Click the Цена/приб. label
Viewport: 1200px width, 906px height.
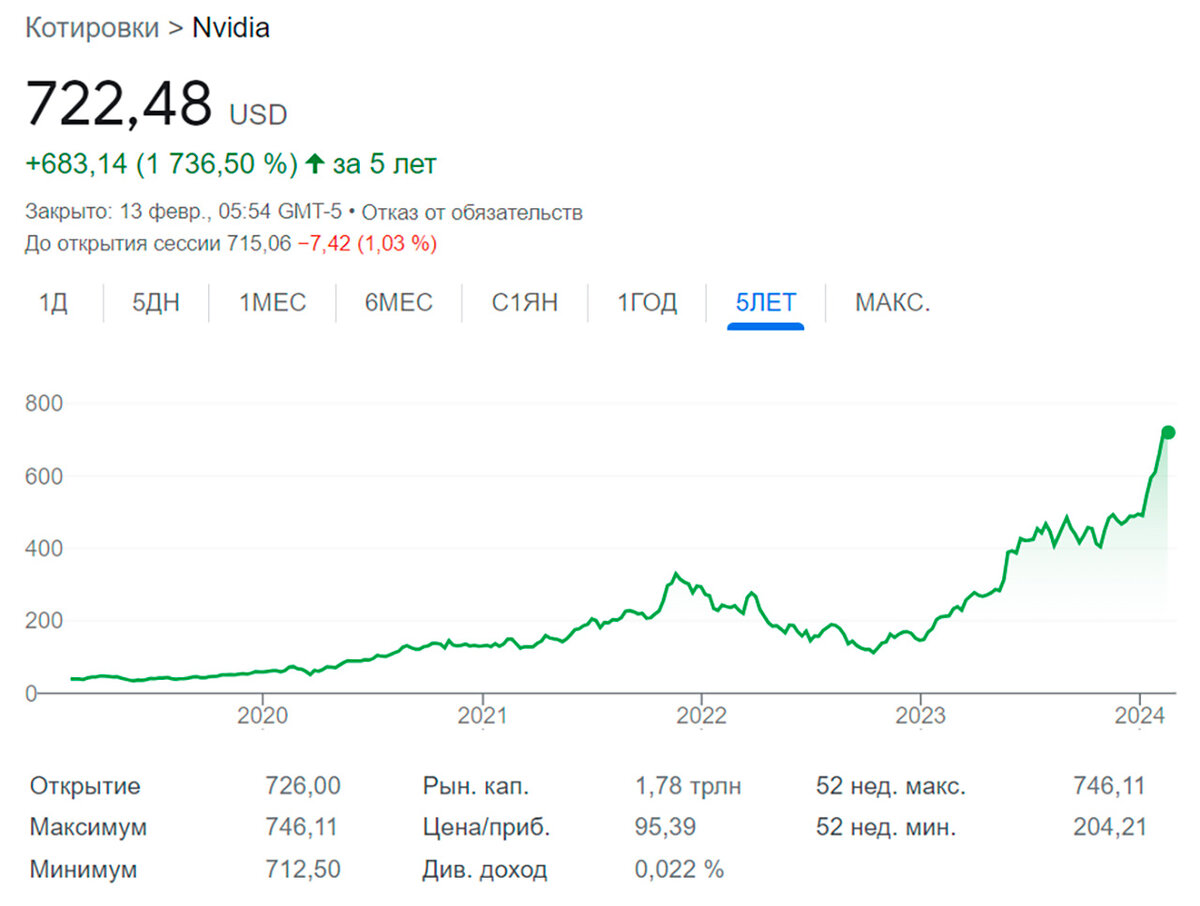point(486,828)
